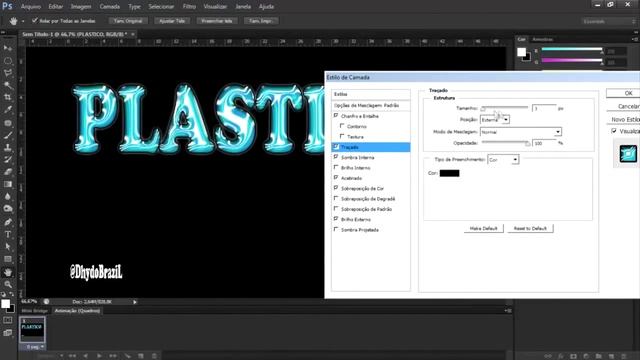
Task: Click the Opacidade slider
Action: point(505,143)
